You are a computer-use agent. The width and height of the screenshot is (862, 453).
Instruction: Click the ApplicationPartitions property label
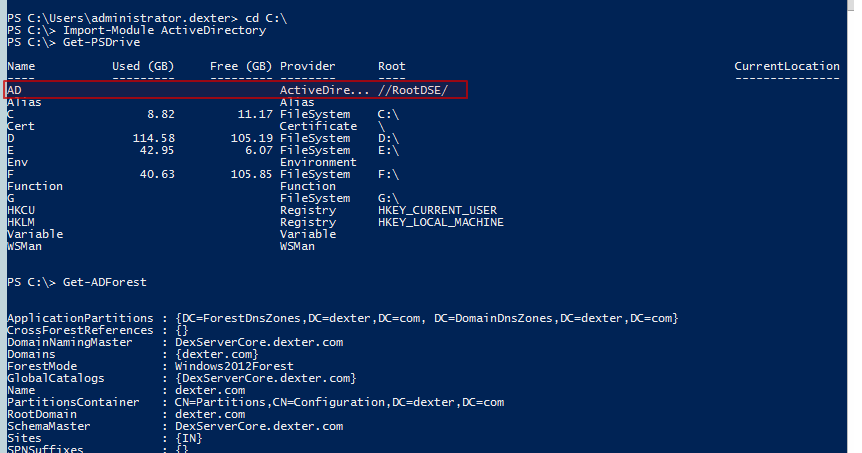coord(80,318)
